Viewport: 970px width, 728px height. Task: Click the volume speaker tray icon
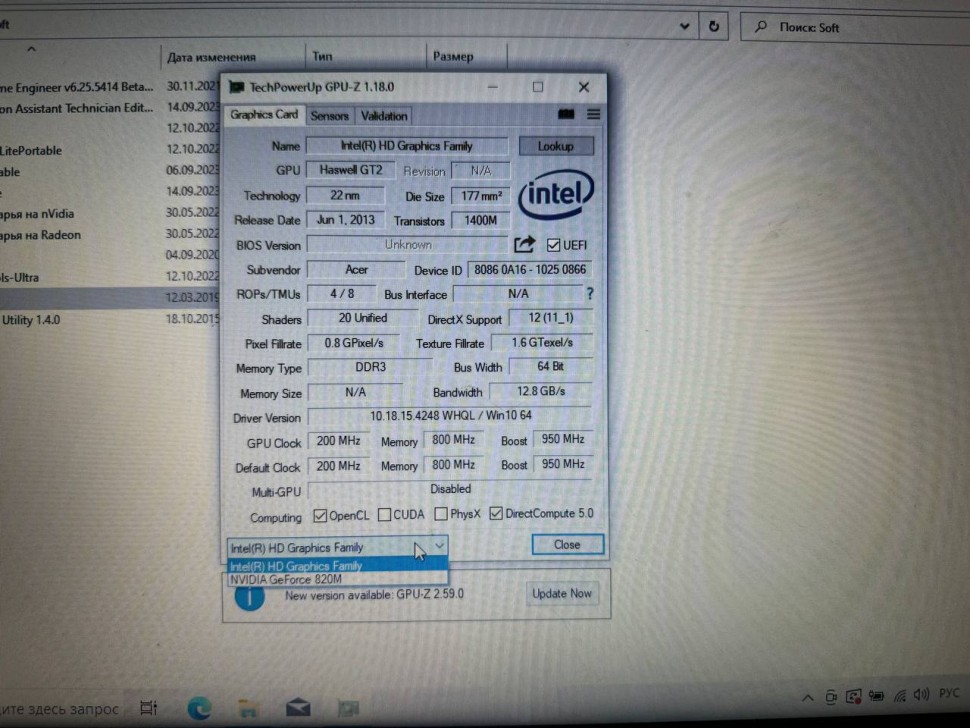[x=921, y=695]
